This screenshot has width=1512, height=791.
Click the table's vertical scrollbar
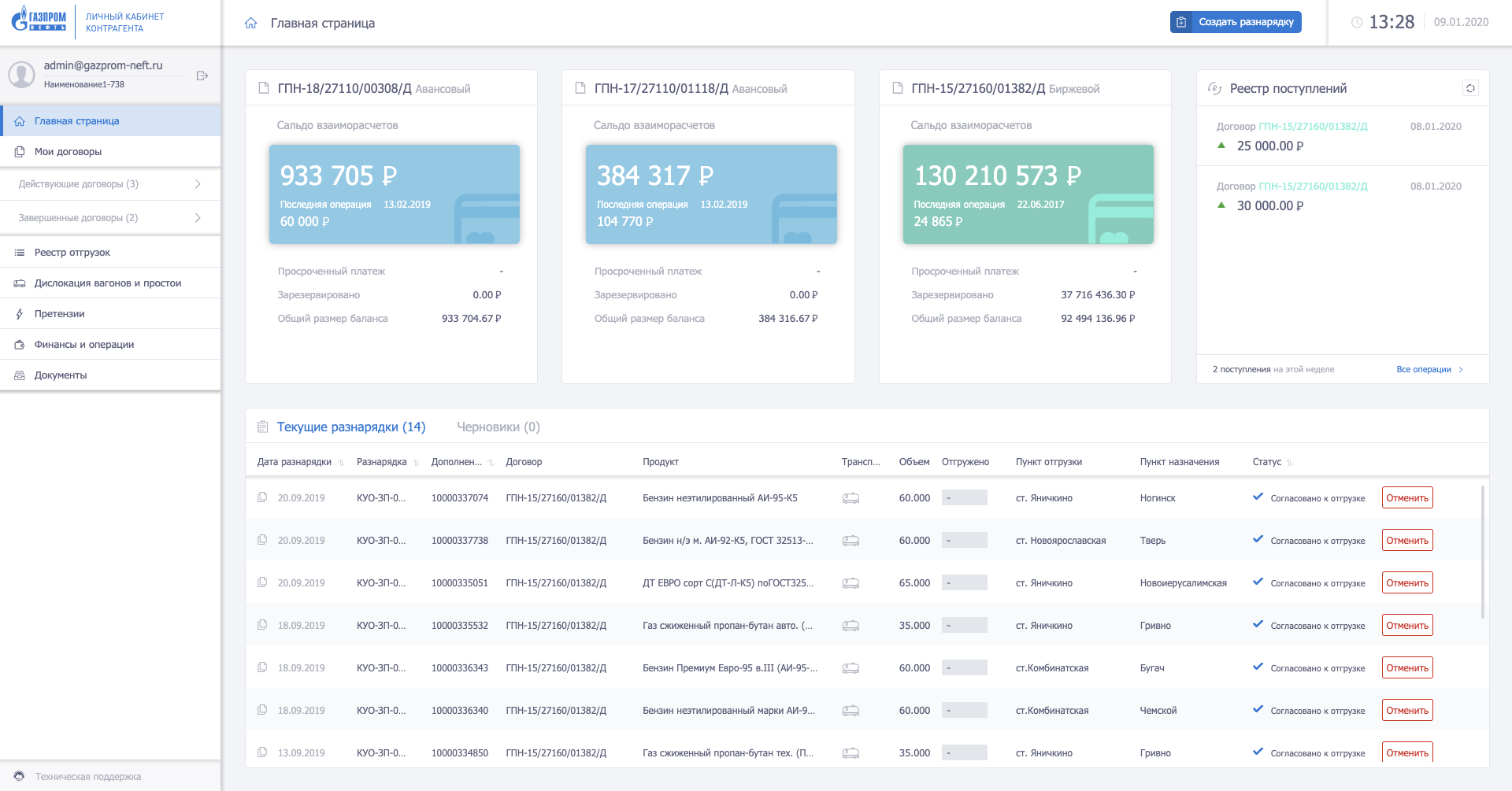point(1483,551)
